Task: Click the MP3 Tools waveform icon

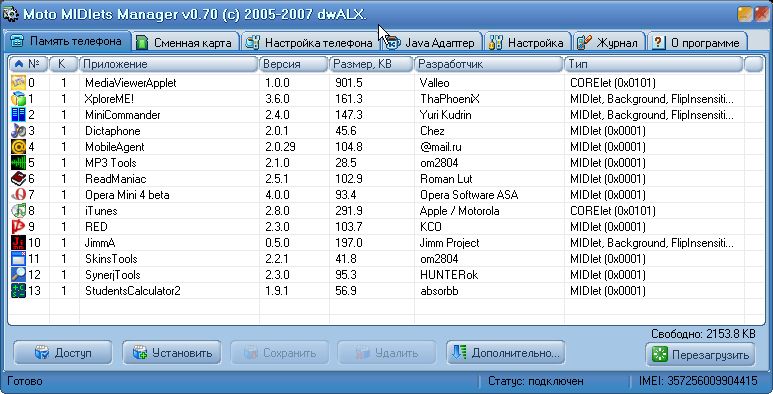Action: coord(18,163)
